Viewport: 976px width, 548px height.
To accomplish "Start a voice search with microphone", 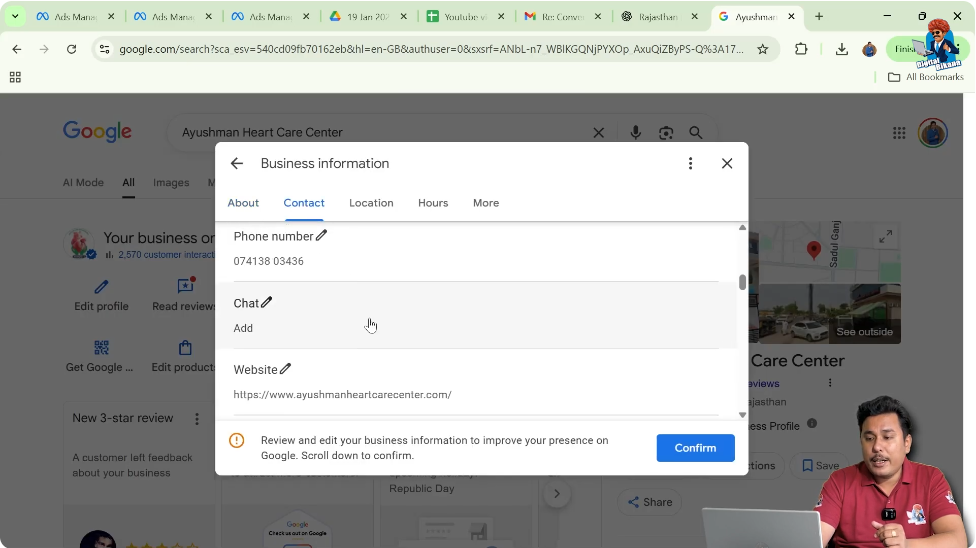I will tap(636, 133).
